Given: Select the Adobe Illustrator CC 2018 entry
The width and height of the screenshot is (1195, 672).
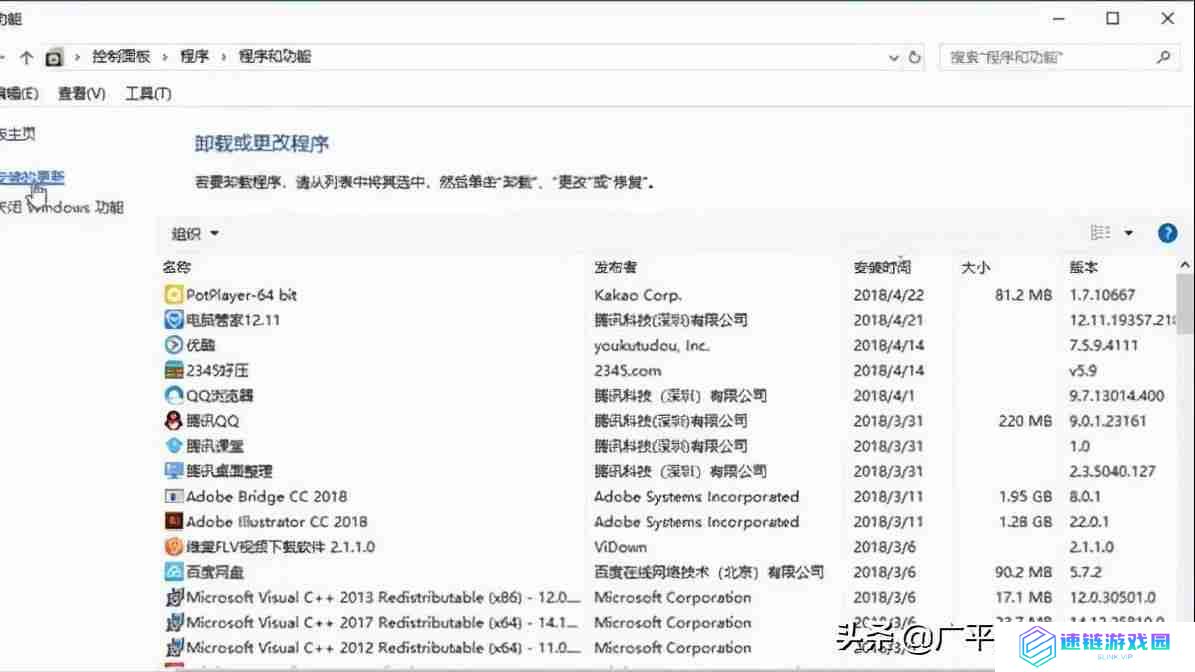Looking at the screenshot, I should [277, 521].
